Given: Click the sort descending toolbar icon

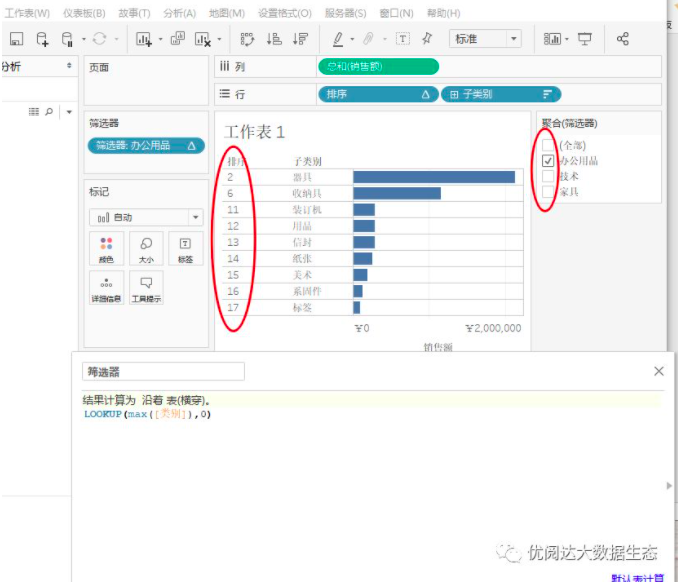Looking at the screenshot, I should pos(300,39).
